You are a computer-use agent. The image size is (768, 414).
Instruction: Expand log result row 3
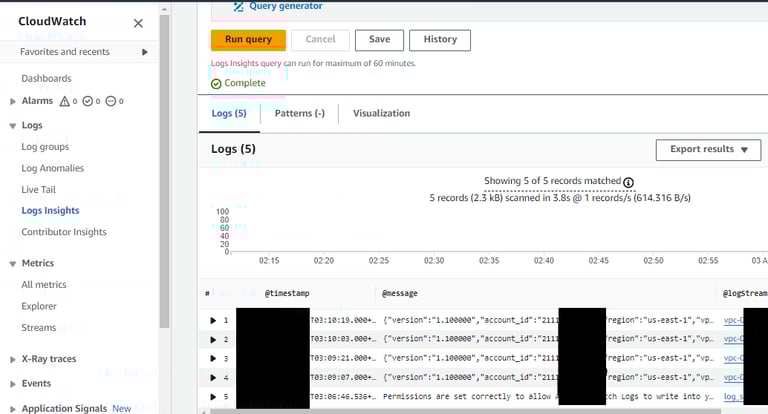pos(213,359)
